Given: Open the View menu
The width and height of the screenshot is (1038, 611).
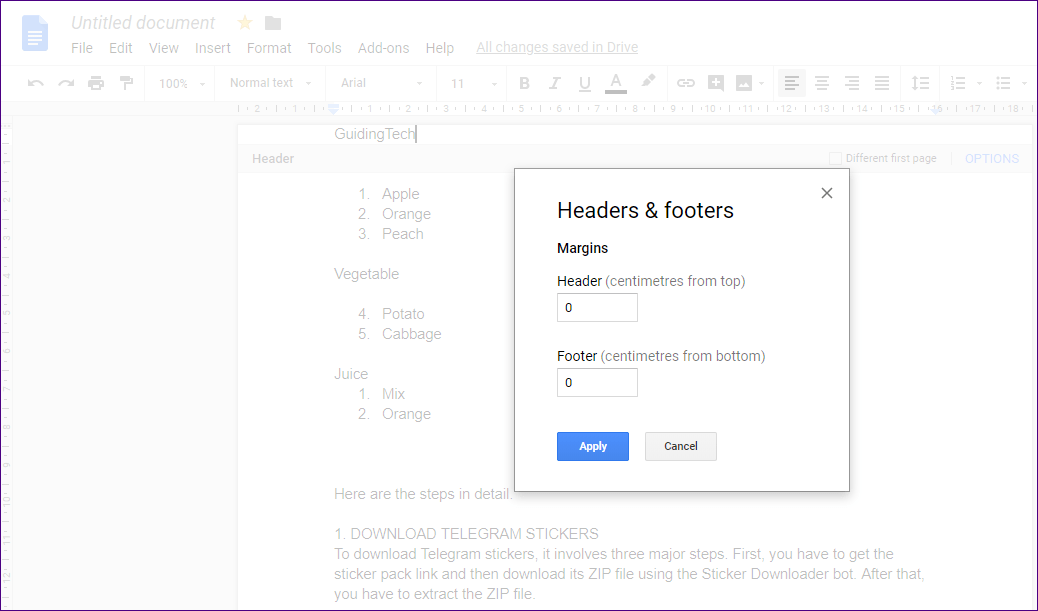Looking at the screenshot, I should [164, 48].
